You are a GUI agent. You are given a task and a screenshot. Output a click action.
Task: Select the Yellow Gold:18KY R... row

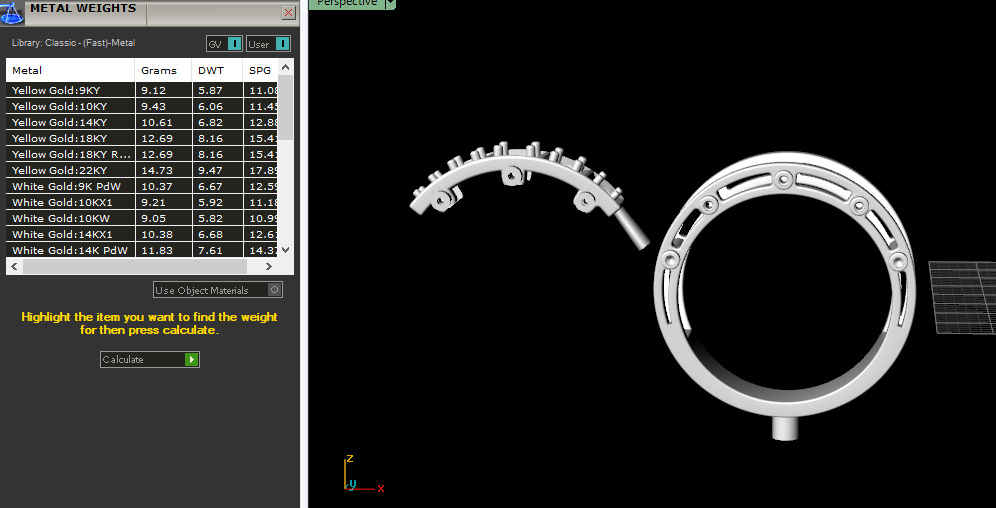[142, 154]
